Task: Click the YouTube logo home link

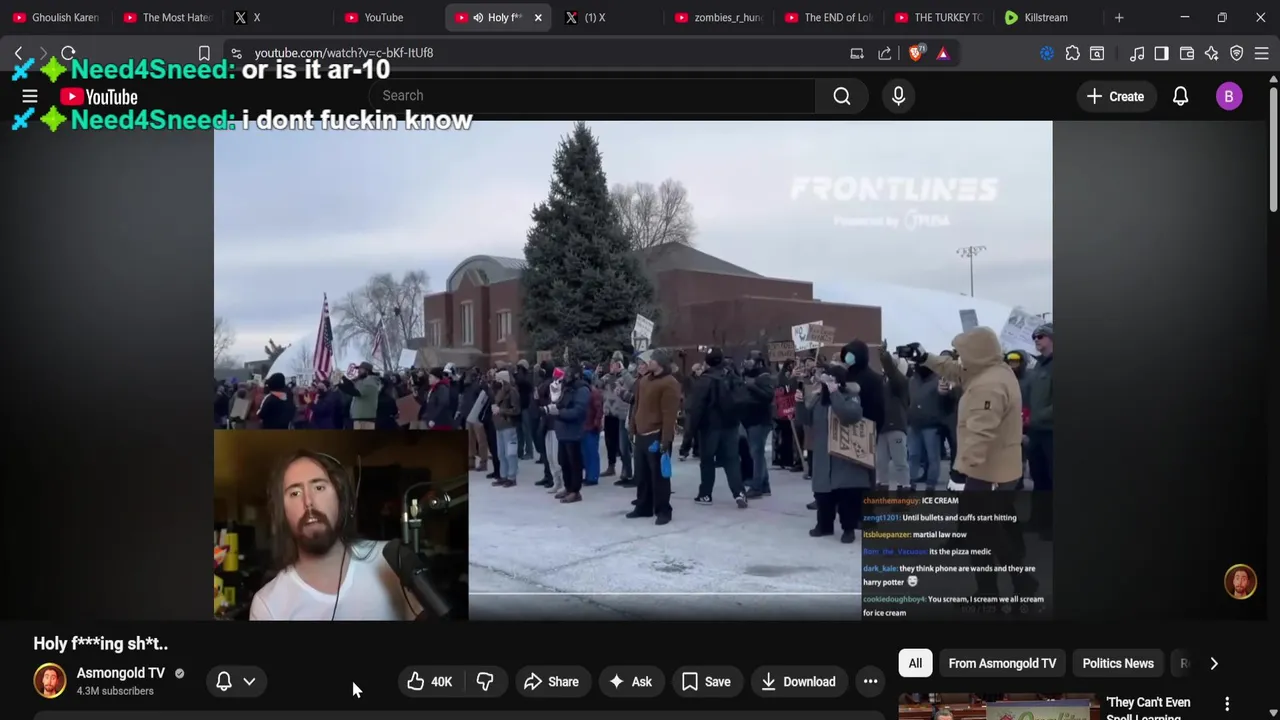Action: [98, 97]
